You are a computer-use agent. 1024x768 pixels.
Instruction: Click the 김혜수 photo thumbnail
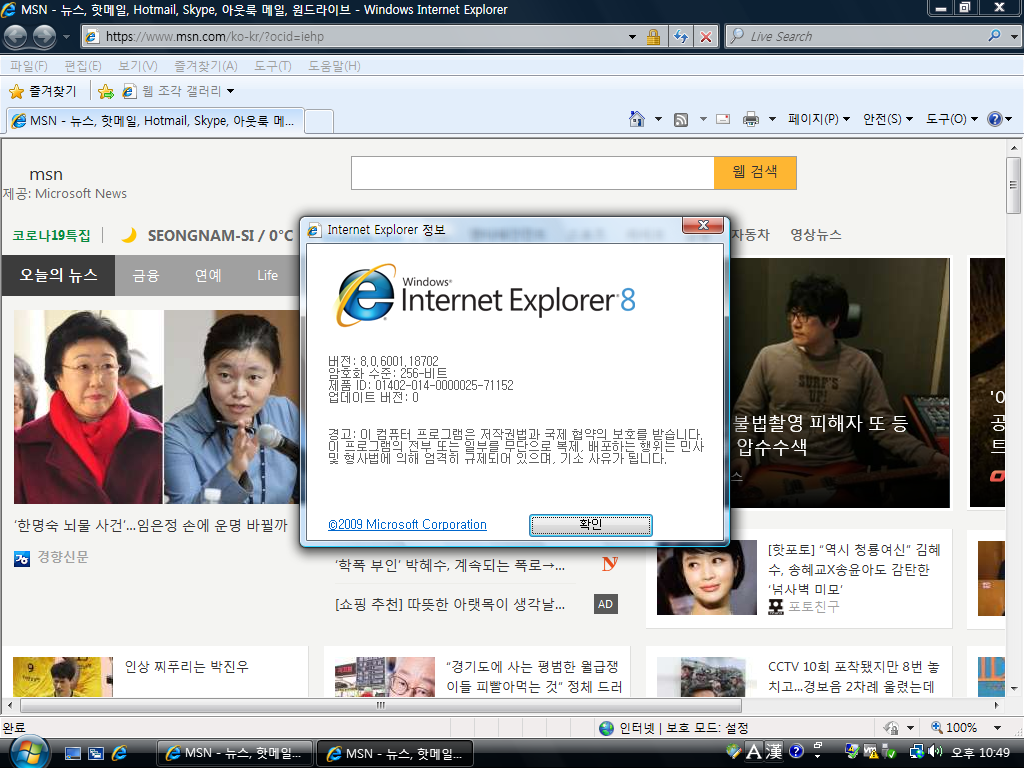pyautogui.click(x=707, y=577)
